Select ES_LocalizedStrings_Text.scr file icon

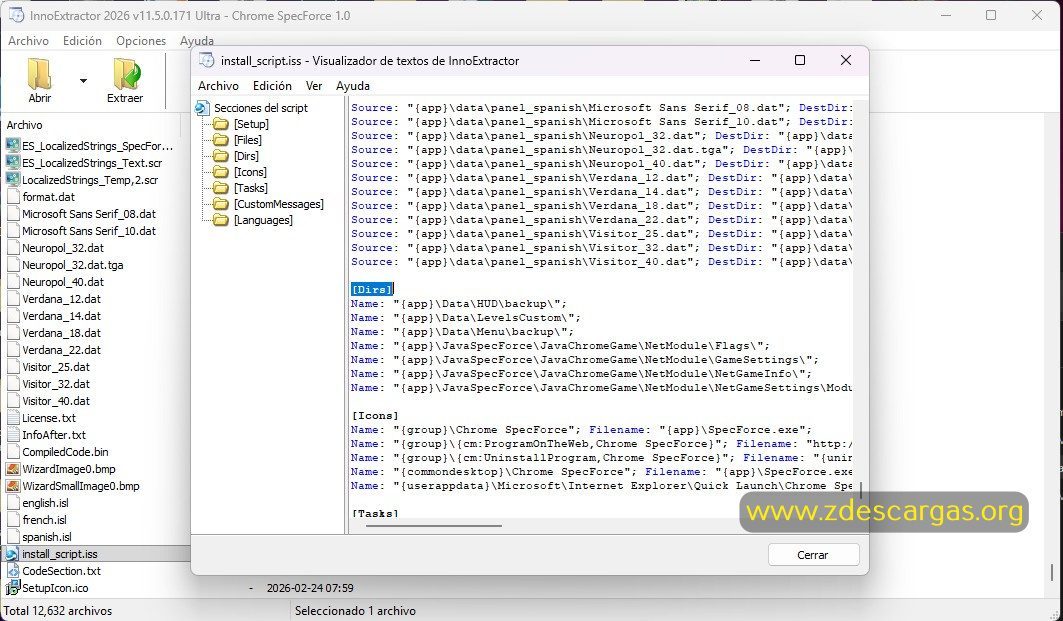click(12, 163)
